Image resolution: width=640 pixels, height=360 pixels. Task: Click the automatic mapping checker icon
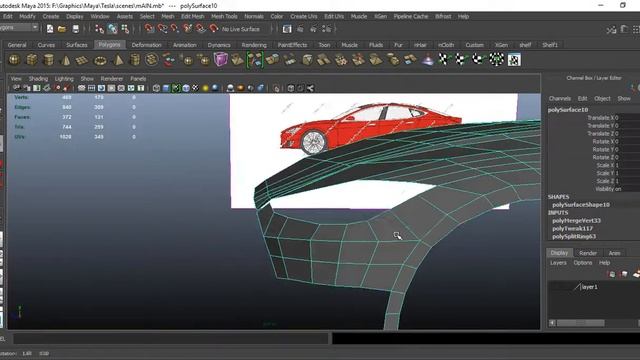496,60
